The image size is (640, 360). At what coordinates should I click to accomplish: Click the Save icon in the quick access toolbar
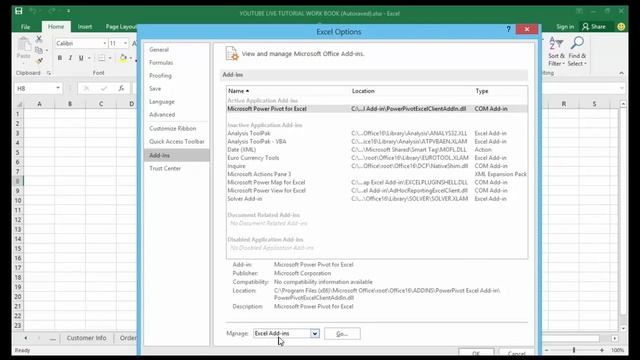pyautogui.click(x=19, y=11)
